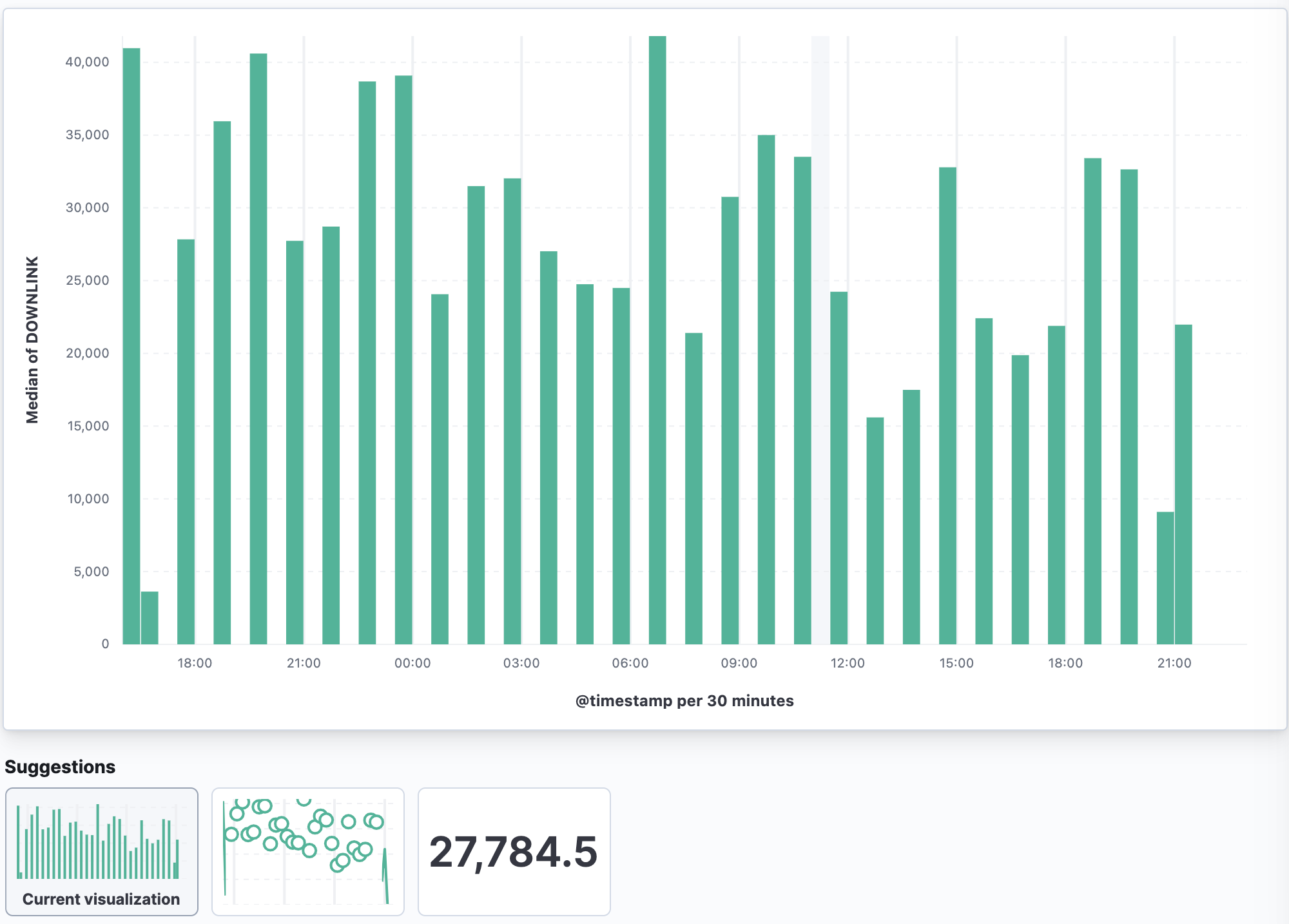Click the tallest bar after 06:00

click(x=657, y=340)
